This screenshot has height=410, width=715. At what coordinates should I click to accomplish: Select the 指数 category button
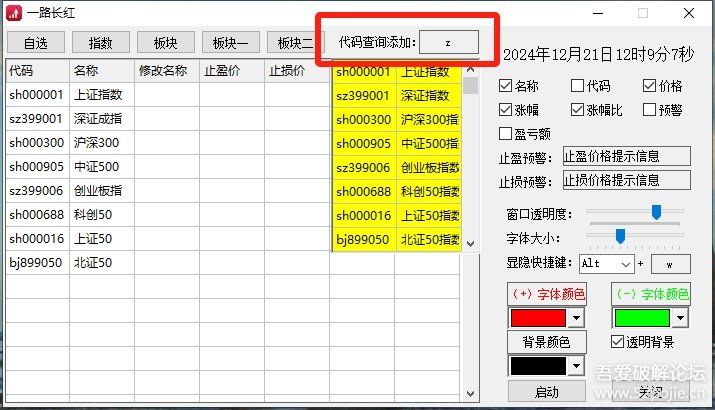click(x=101, y=42)
